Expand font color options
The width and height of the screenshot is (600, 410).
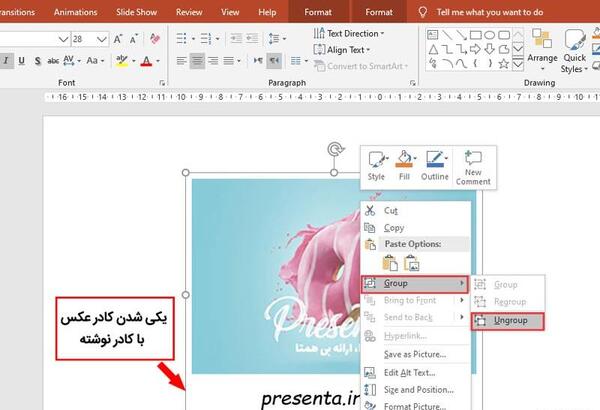(158, 61)
